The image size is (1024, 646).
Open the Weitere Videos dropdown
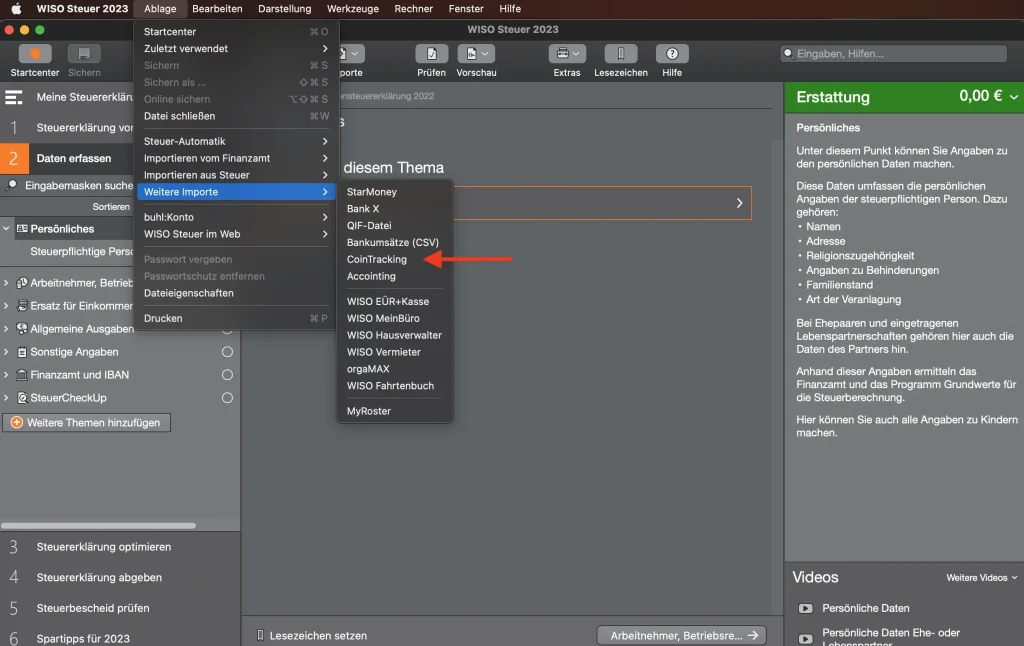982,578
